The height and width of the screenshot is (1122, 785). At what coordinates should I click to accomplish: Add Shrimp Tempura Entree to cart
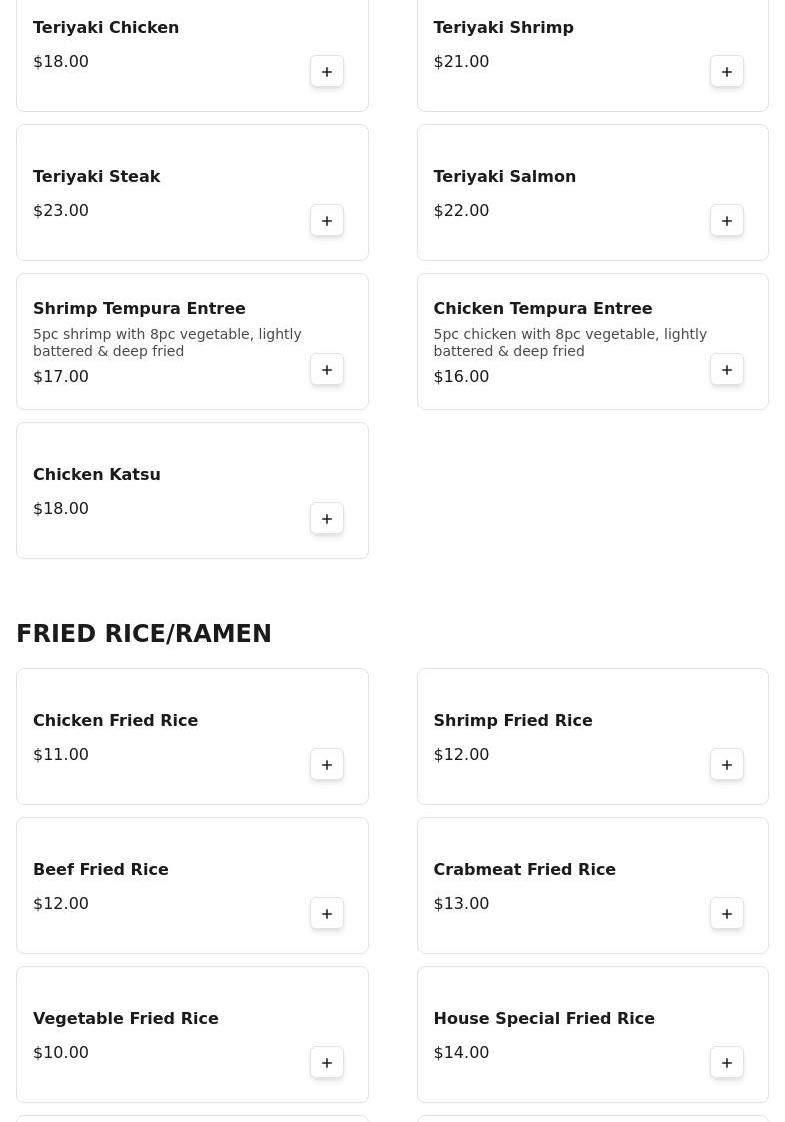(327, 370)
